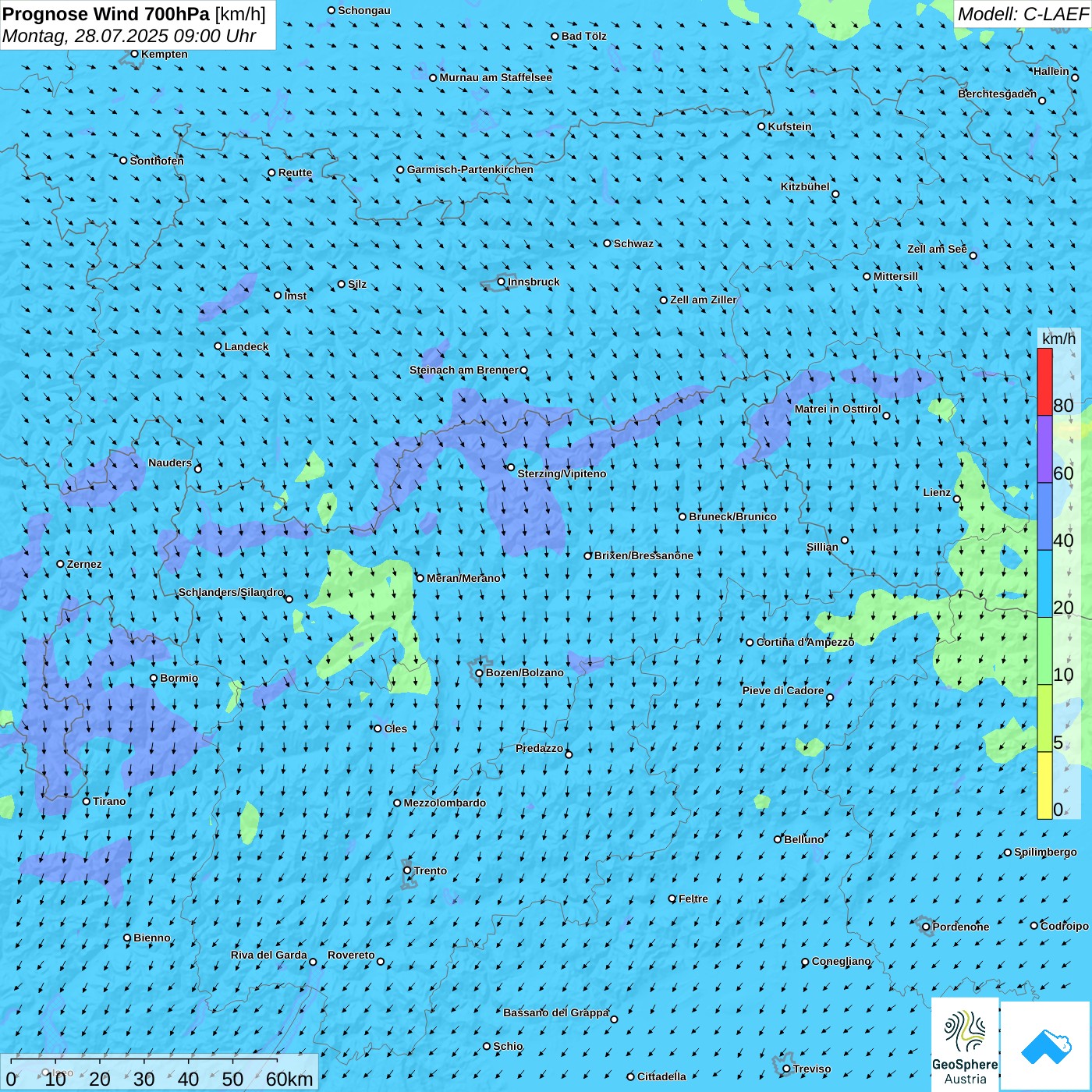
Task: Click the 'Codroipo' label
Action: 1065,926
